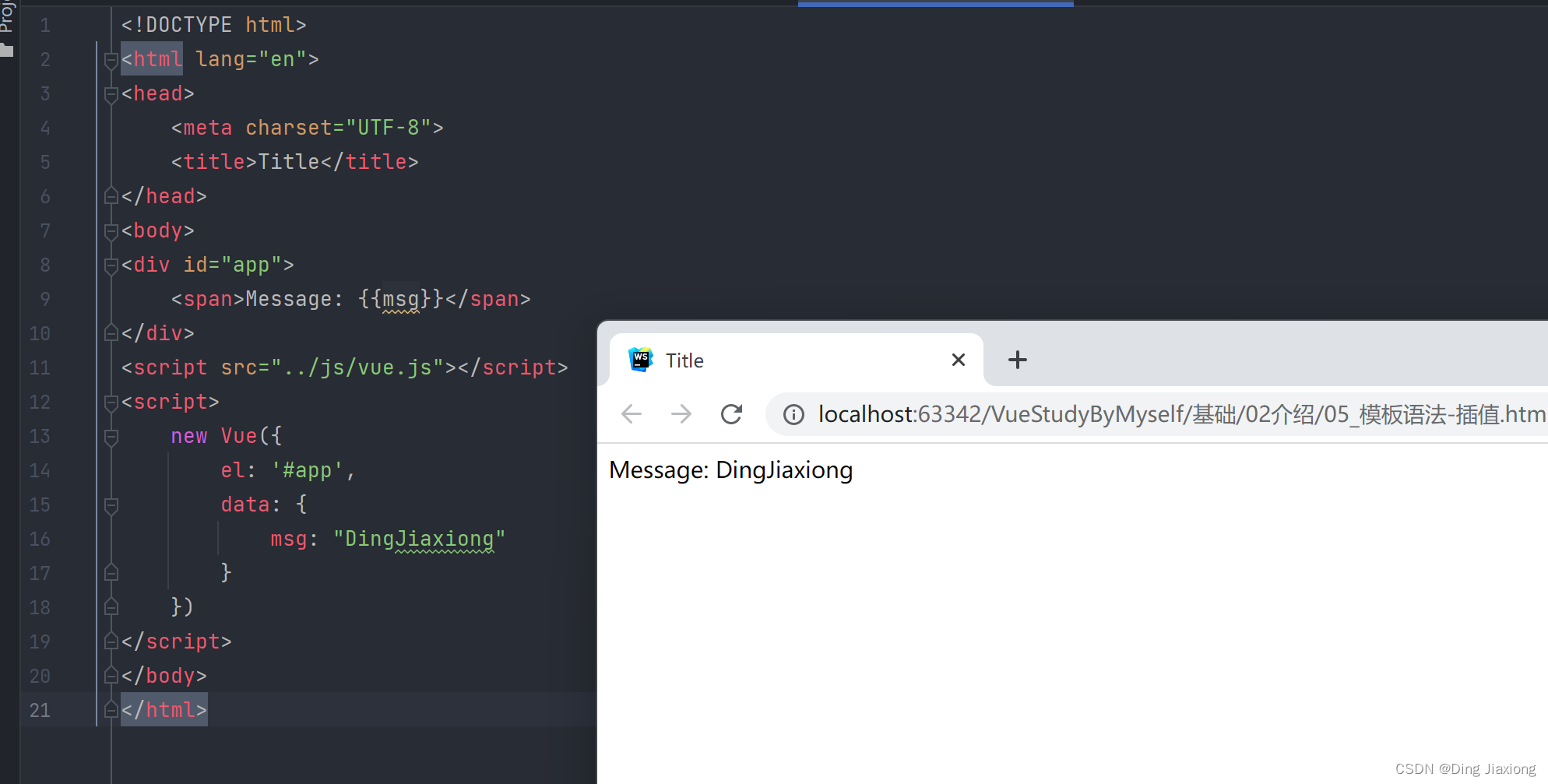
Task: Click the "DingJiaxiong" string value
Action: [x=420, y=540]
